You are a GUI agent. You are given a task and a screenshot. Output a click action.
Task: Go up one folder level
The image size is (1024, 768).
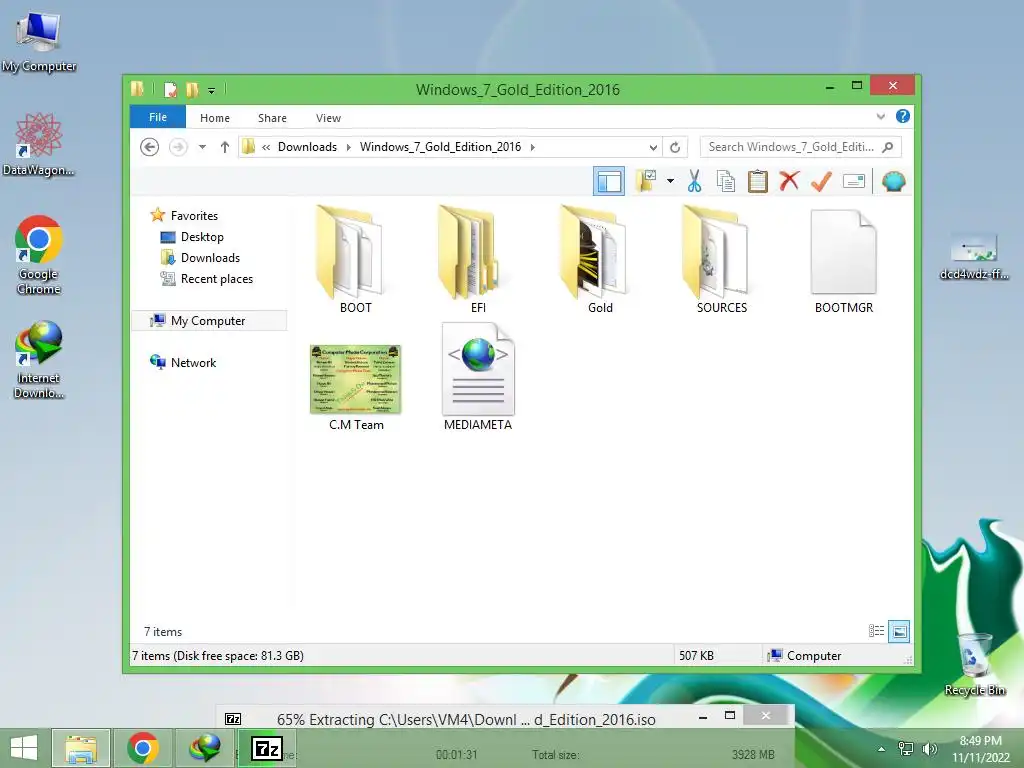pos(225,147)
